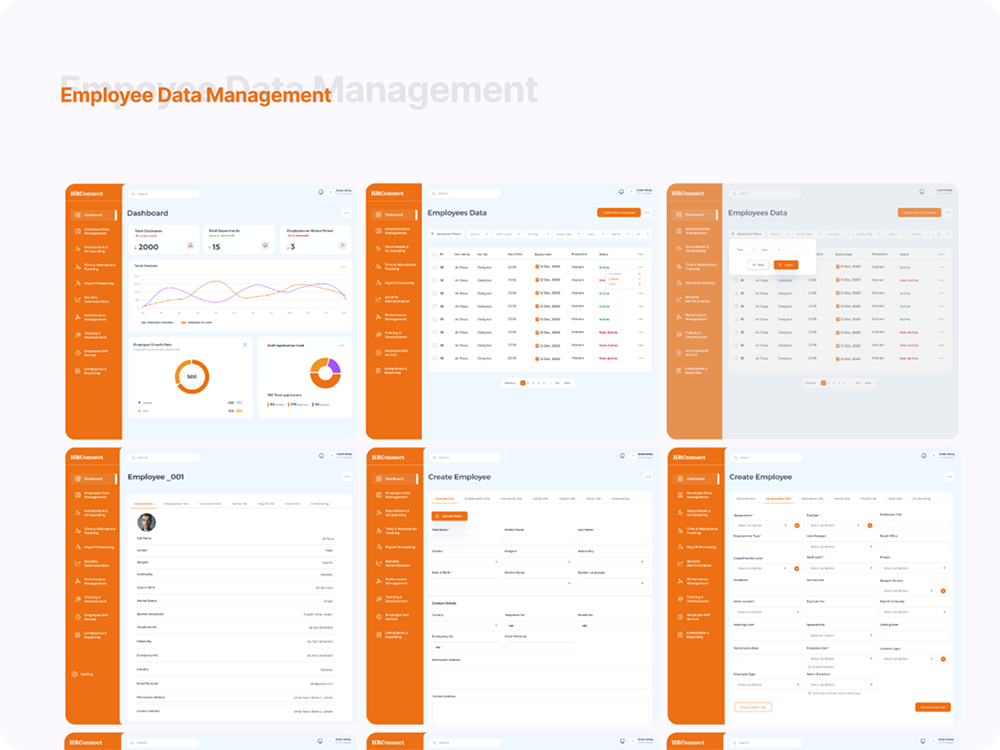This screenshot has width=1000, height=750.
Task: Open the Family Info tab in the Employee_001 screen
Action: 240,504
